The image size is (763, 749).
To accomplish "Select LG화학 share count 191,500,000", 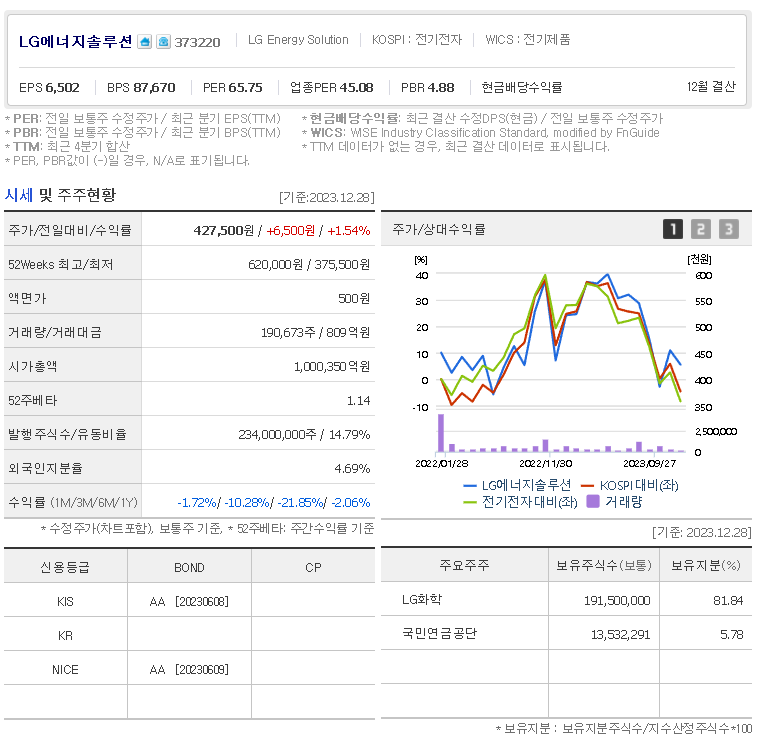I will pyautogui.click(x=617, y=601).
